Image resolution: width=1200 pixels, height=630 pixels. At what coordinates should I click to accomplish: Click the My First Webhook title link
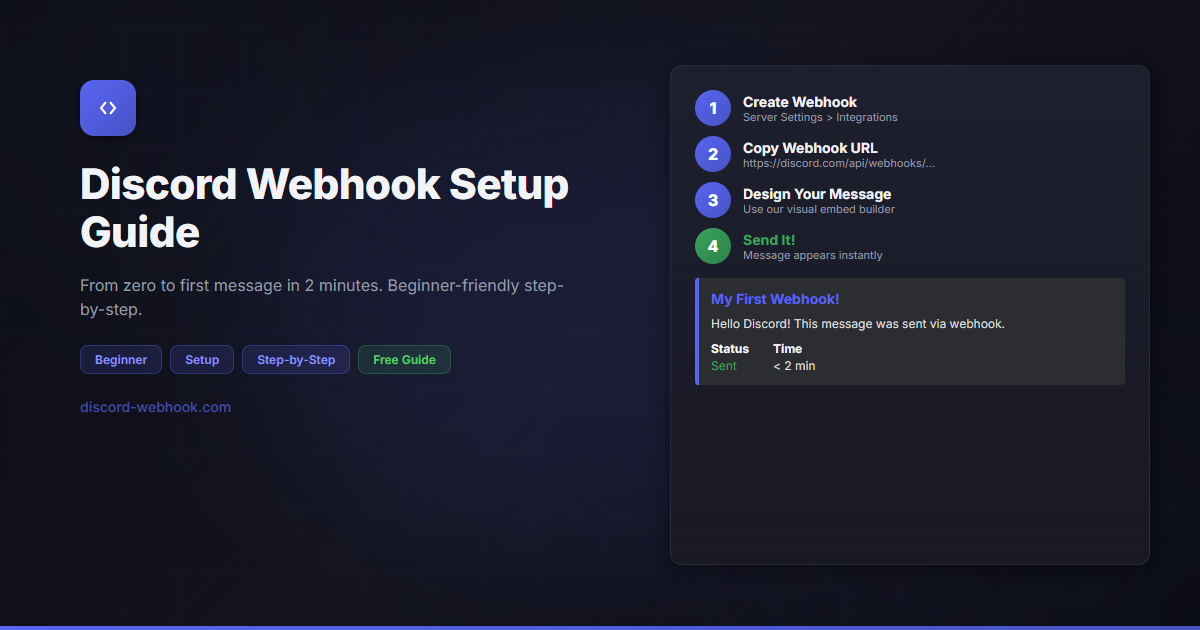coord(775,299)
